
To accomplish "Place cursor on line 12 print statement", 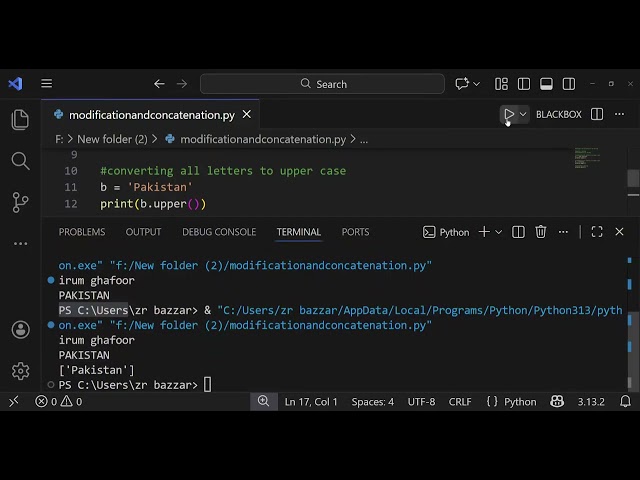I will [153, 204].
